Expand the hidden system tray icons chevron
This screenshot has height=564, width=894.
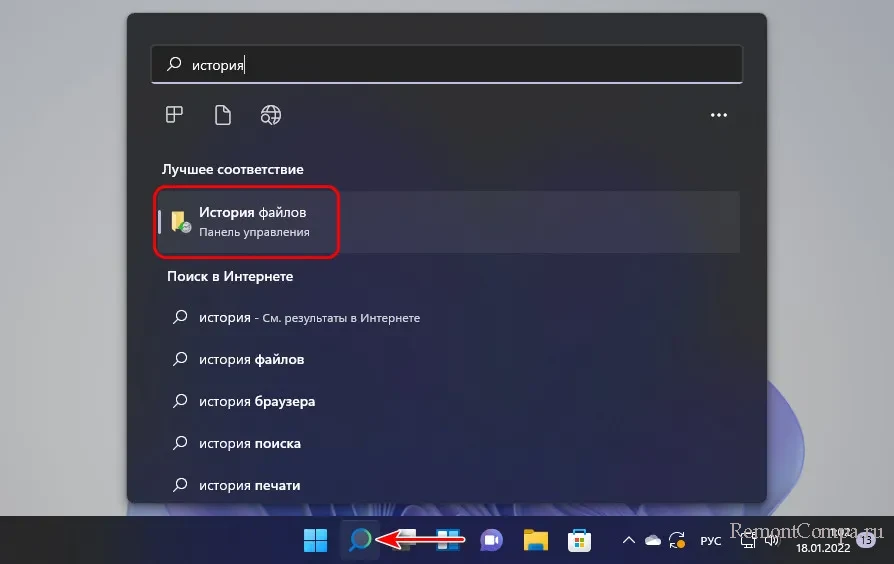tap(628, 540)
